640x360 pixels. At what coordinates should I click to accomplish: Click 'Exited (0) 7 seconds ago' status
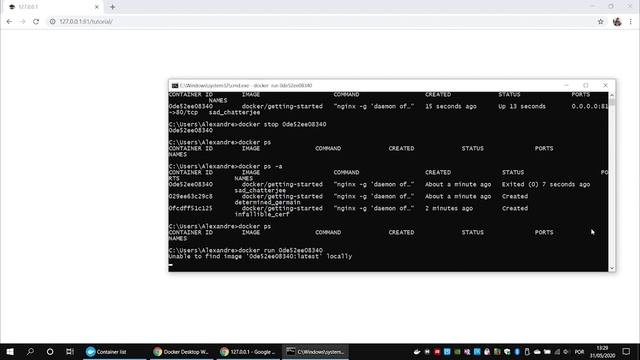pos(546,184)
